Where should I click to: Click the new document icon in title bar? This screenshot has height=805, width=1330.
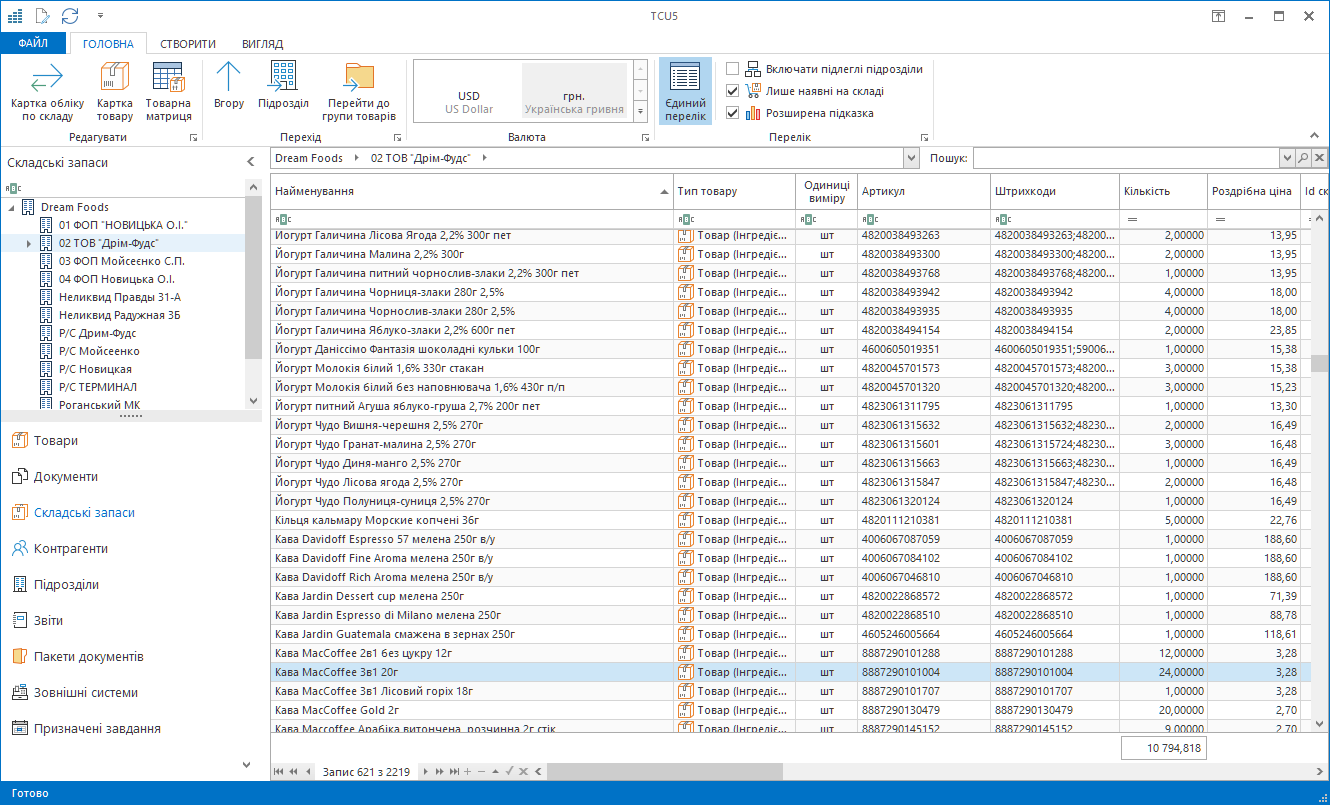click(x=42, y=15)
